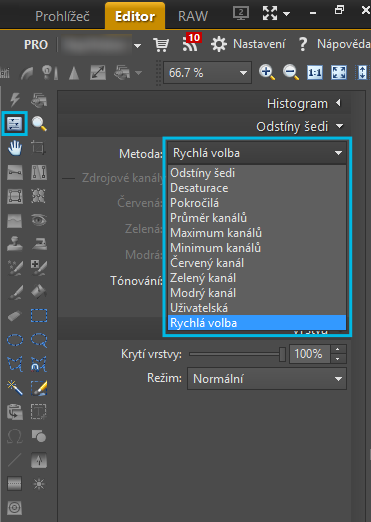
Task: Click the 100% opacity value field
Action: click(x=310, y=354)
